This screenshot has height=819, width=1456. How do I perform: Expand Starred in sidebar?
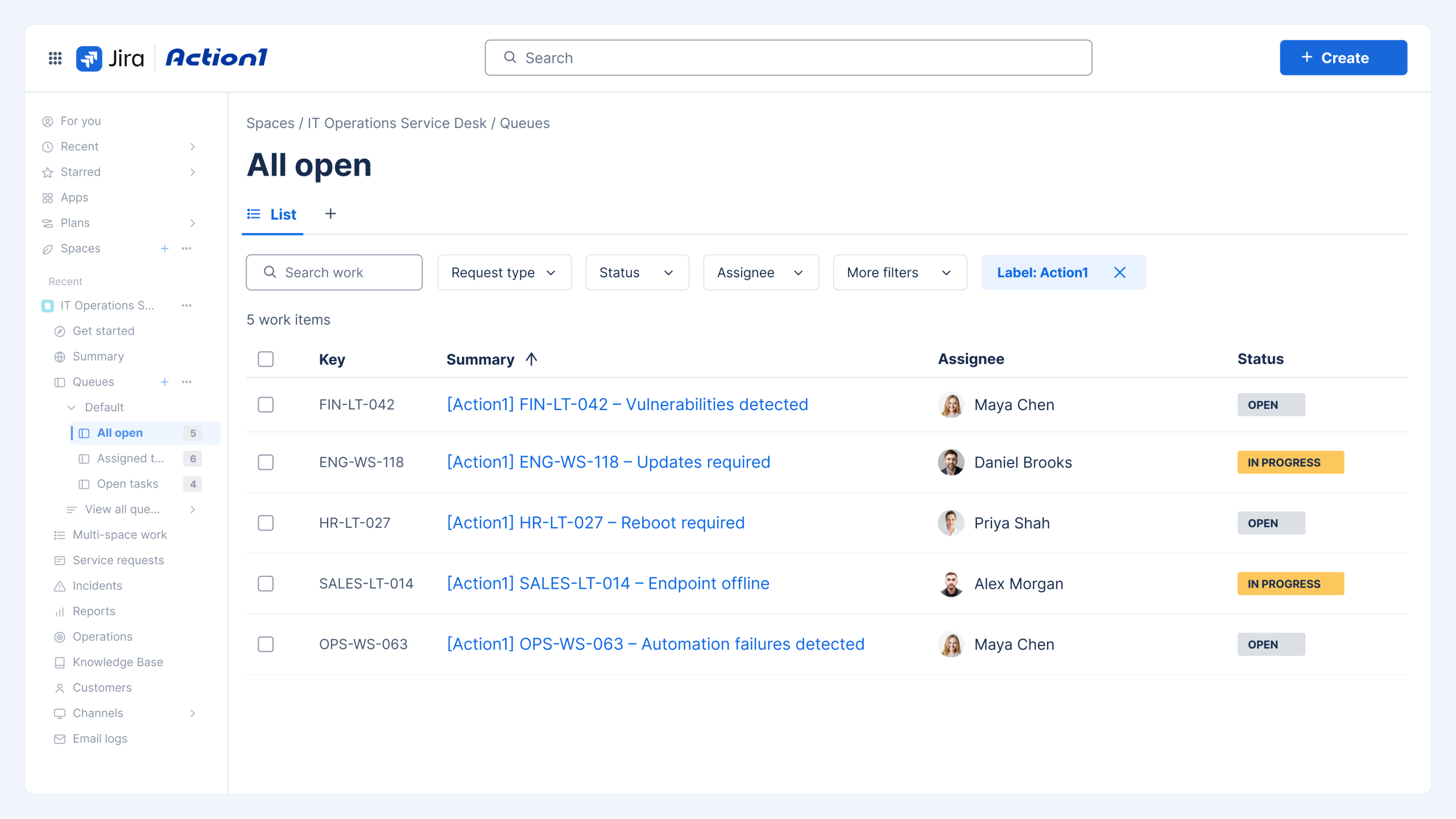click(x=193, y=172)
